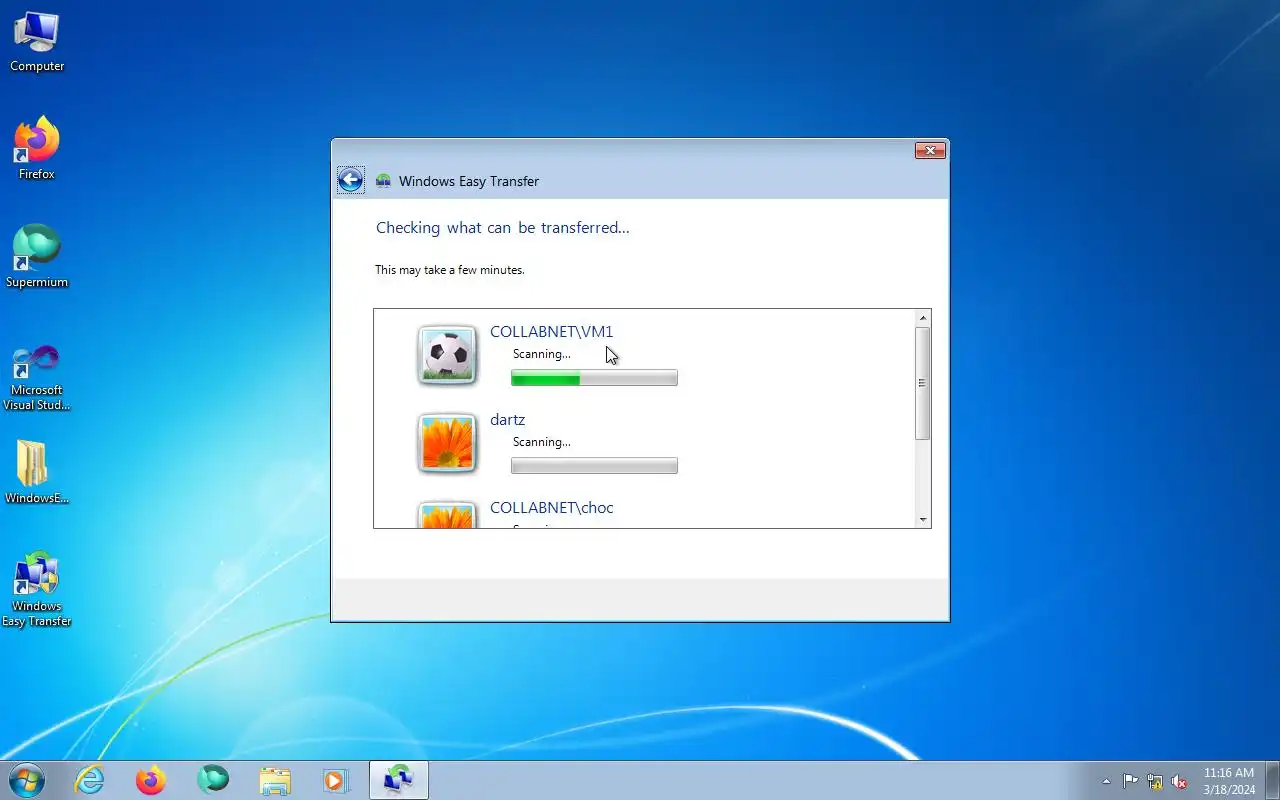This screenshot has height=800, width=1280.
Task: Open the Firefox desktop shortcut
Action: [37, 149]
